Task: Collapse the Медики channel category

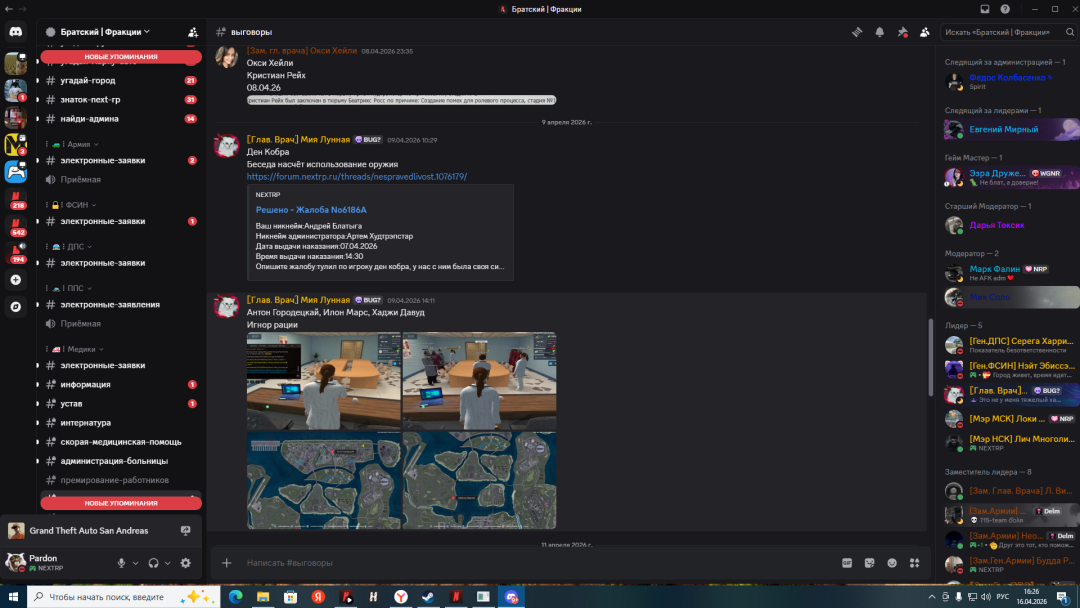Action: click(x=83, y=349)
